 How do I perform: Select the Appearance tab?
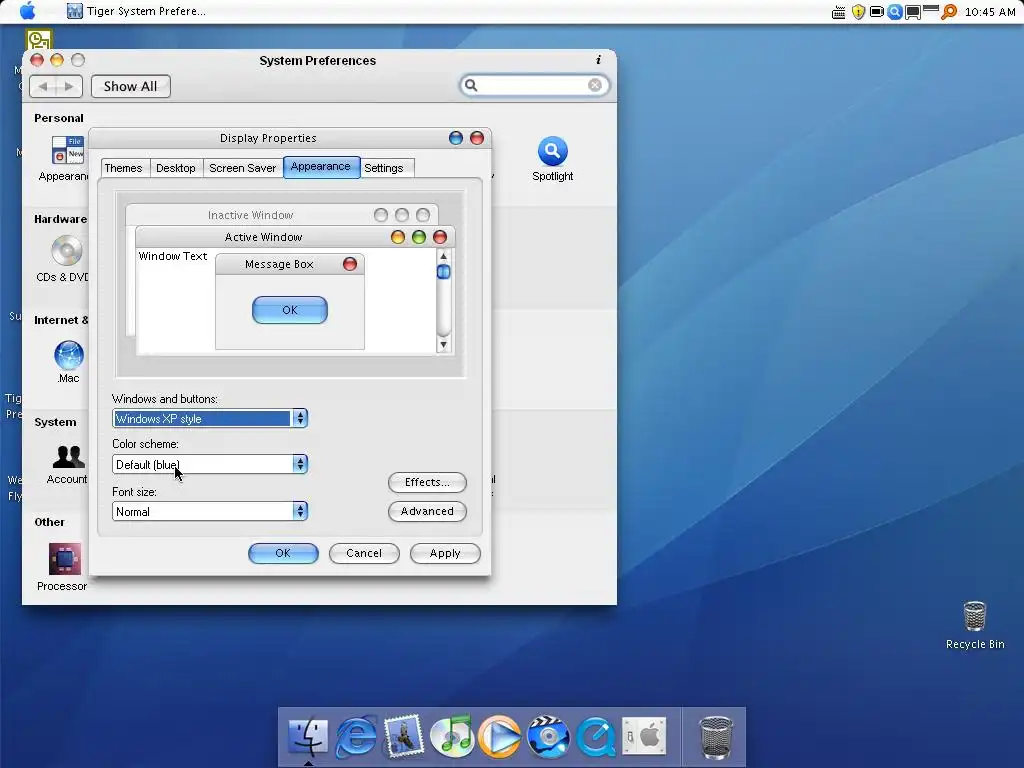coord(321,167)
